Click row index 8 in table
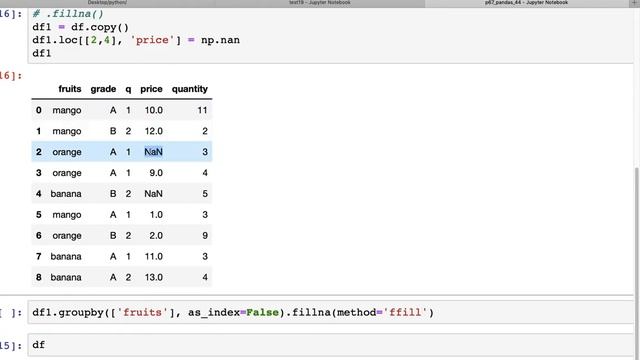This screenshot has height=360, width=640. point(39,277)
